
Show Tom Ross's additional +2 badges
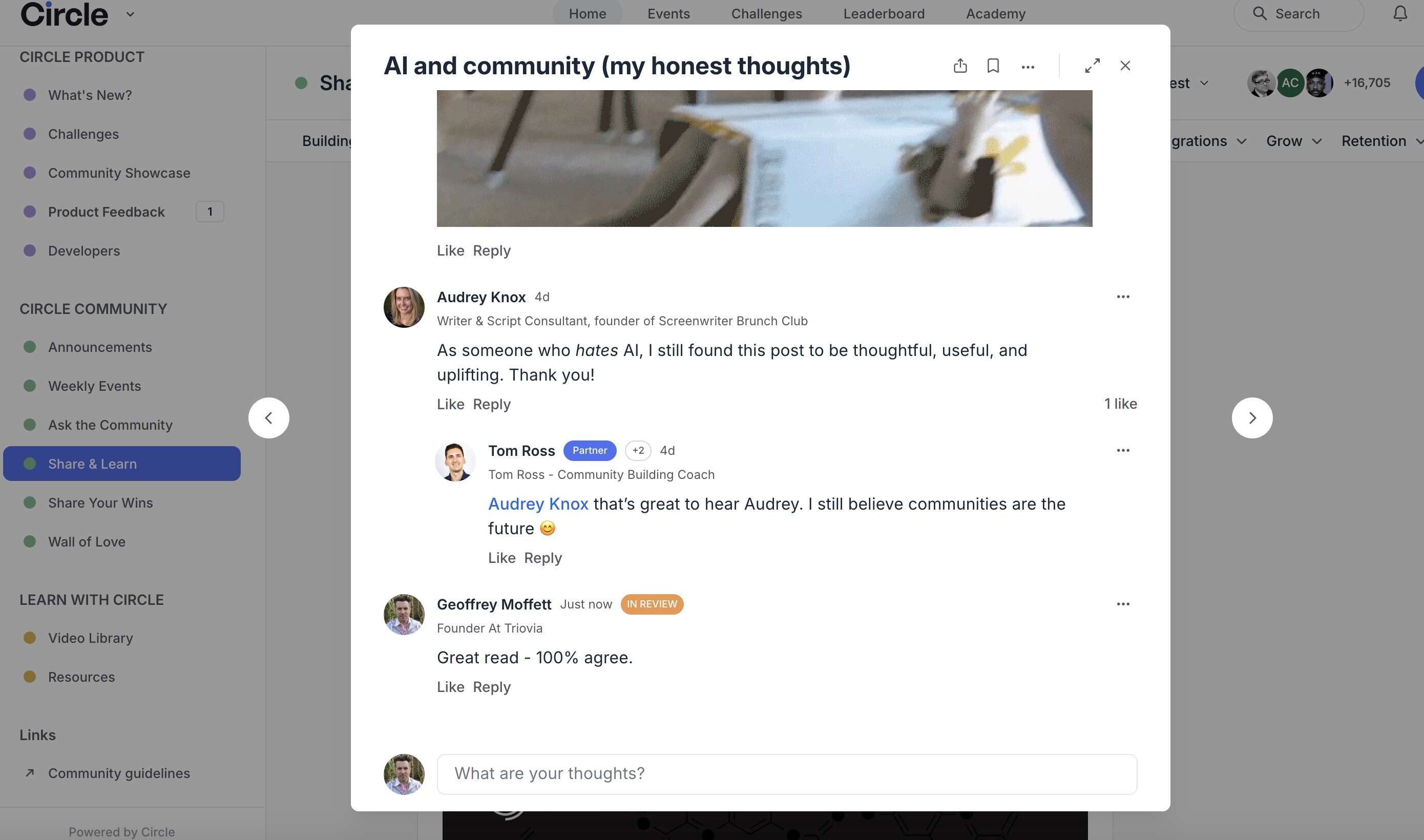pos(638,451)
